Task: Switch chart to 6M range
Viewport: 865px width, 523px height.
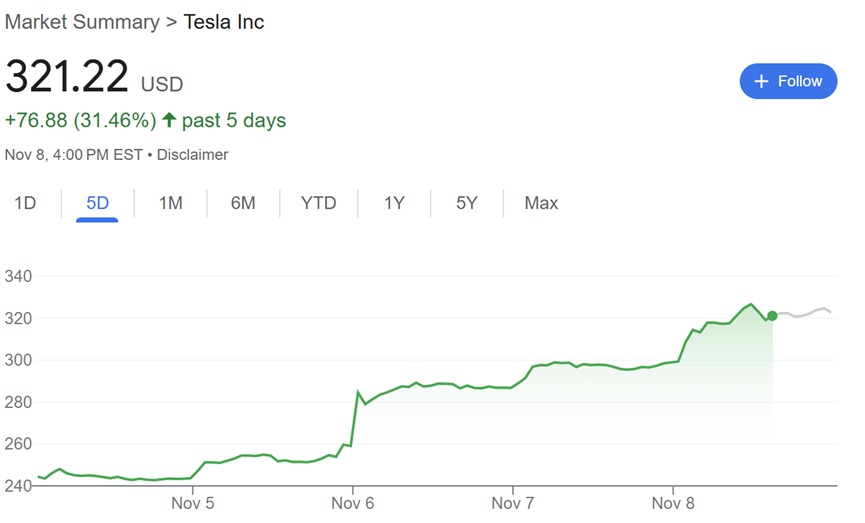Action: tap(243, 203)
